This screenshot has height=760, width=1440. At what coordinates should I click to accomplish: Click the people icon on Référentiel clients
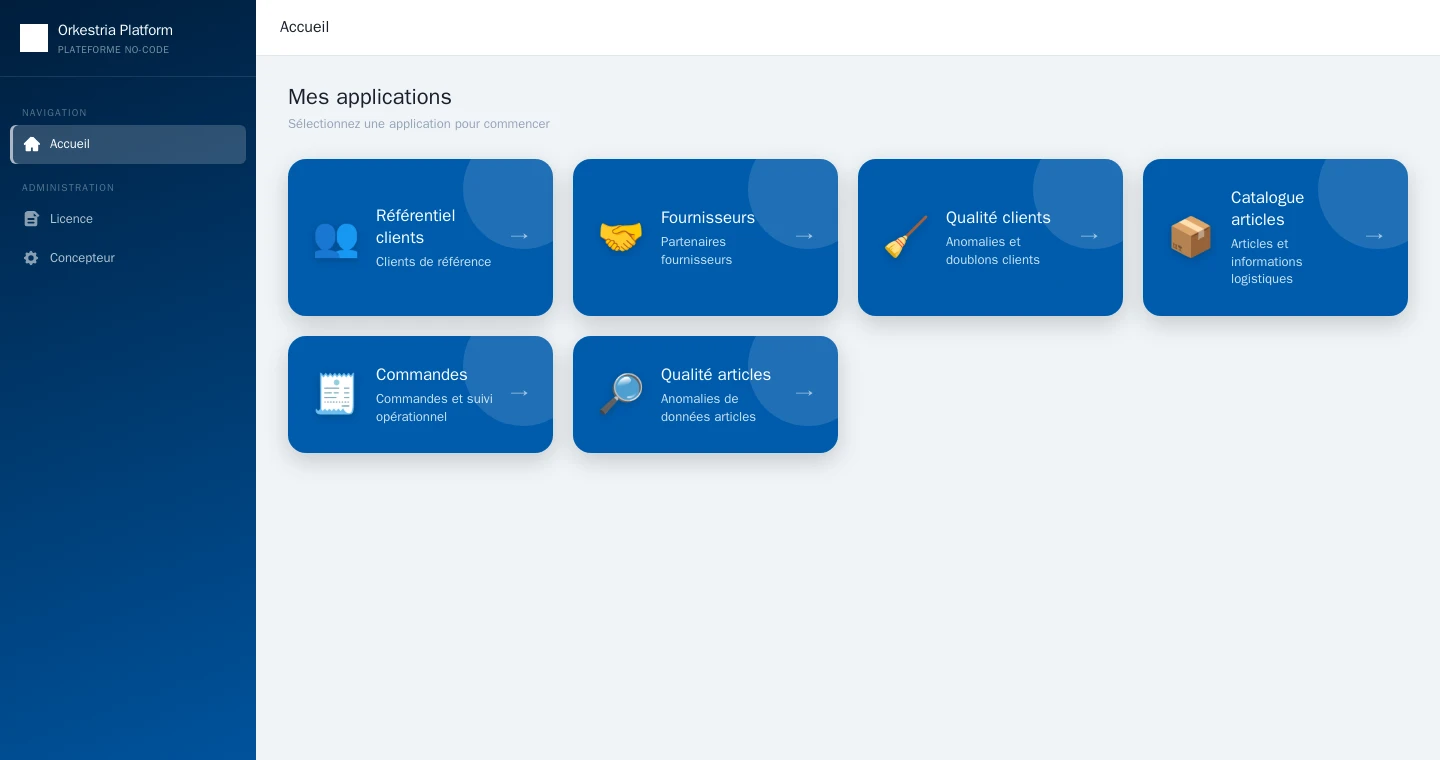coord(336,238)
